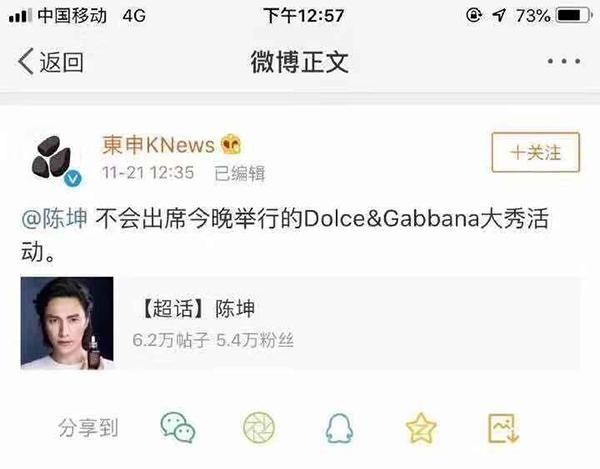600x469 pixels.
Task: Tap the blue verified badge
Action: click(73, 178)
